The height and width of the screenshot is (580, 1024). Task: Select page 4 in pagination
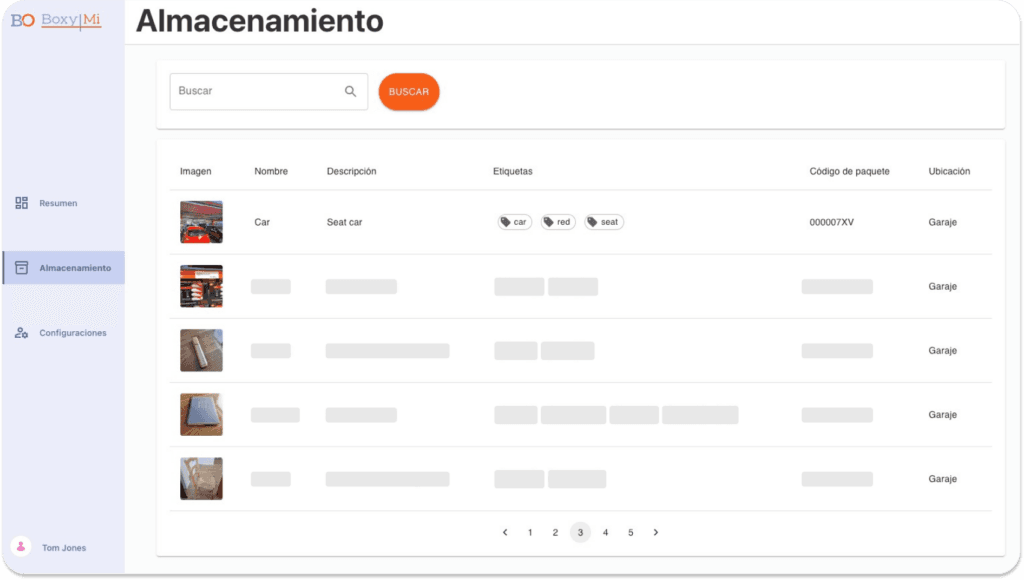coord(605,532)
